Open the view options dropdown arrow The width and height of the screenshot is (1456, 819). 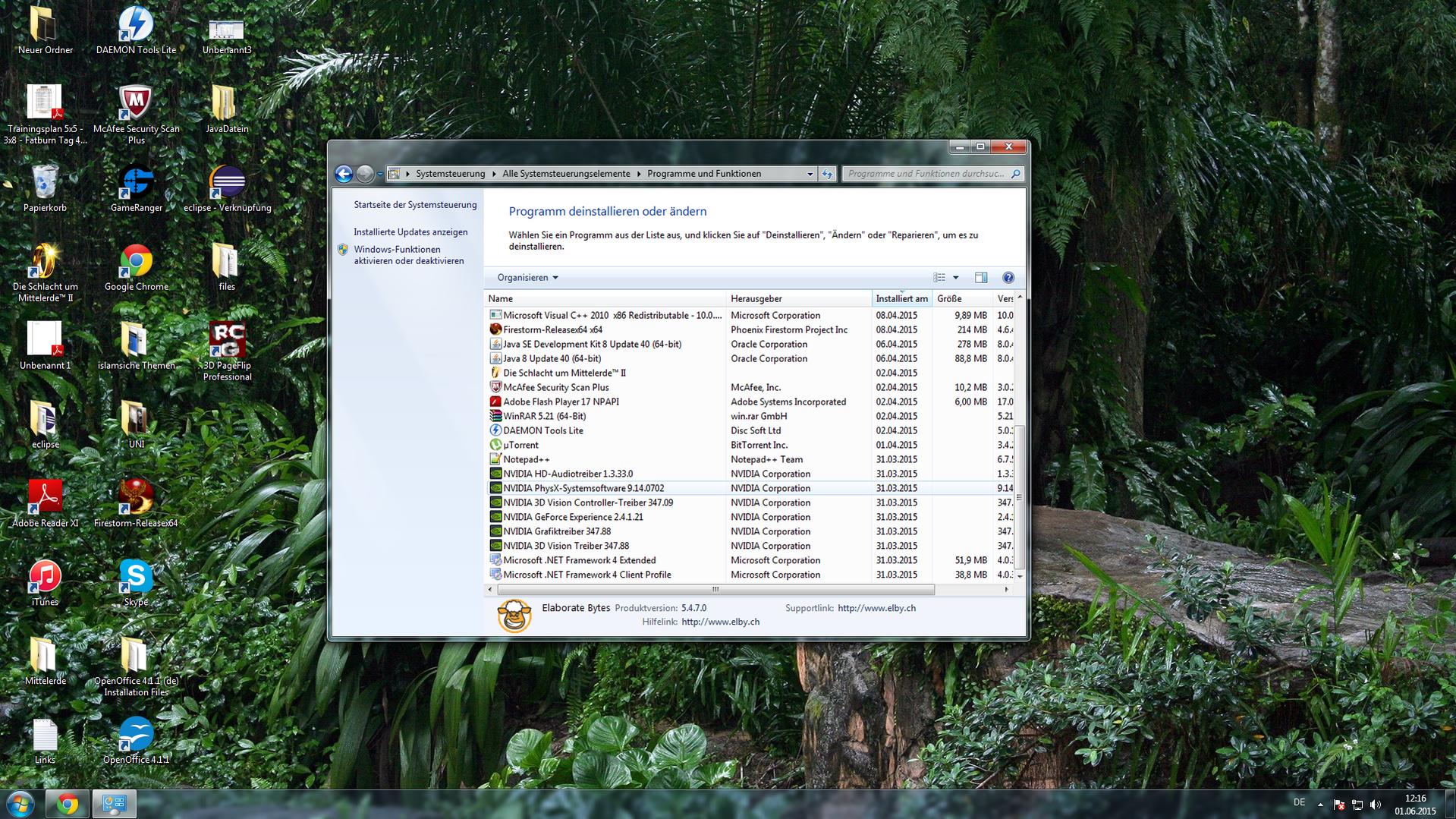point(955,278)
